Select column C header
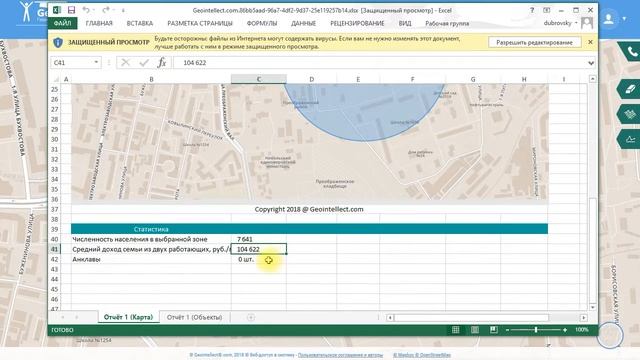This screenshot has width=640, height=360. coord(259,79)
